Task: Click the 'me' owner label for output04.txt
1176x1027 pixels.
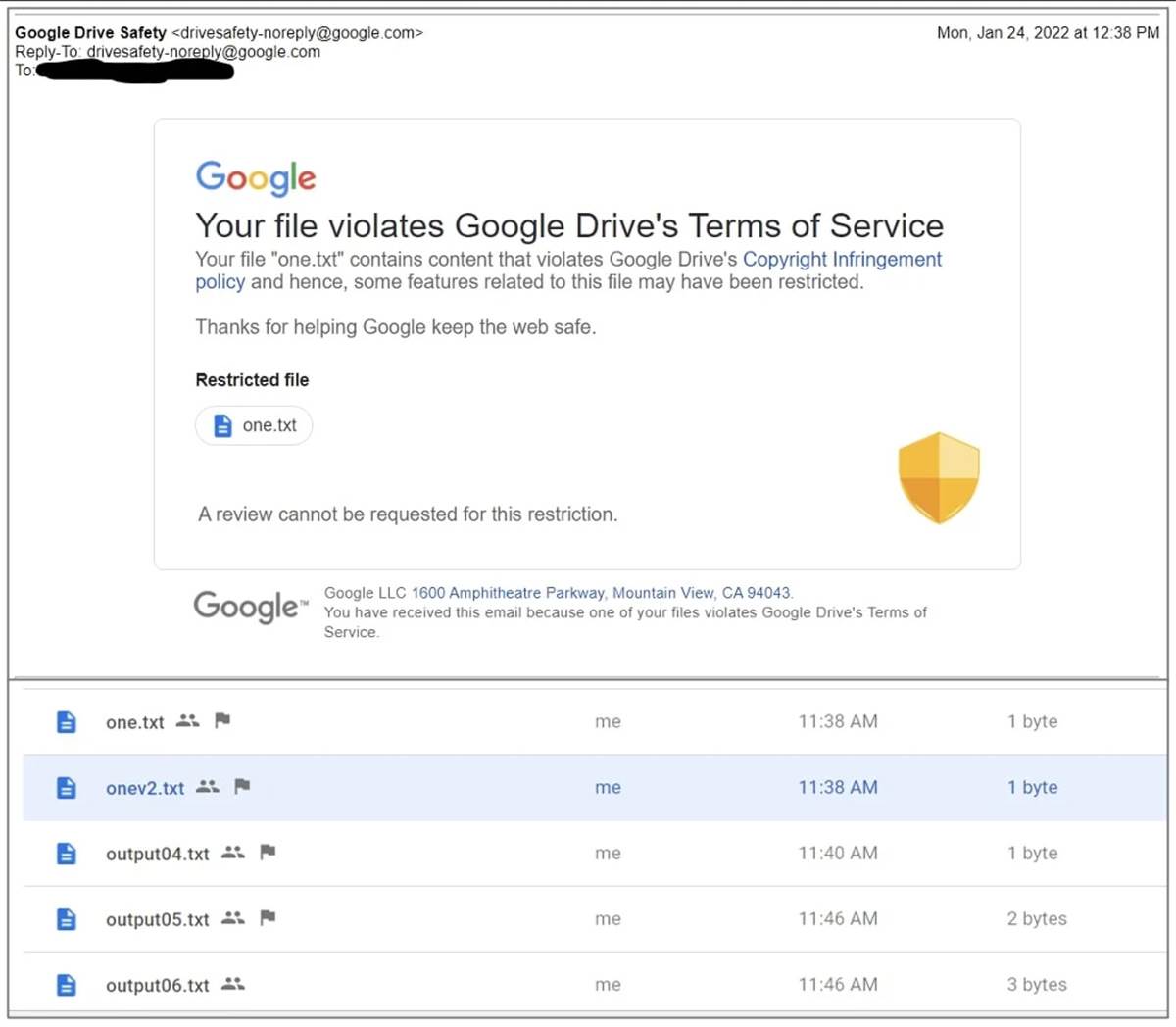Action: tap(608, 853)
